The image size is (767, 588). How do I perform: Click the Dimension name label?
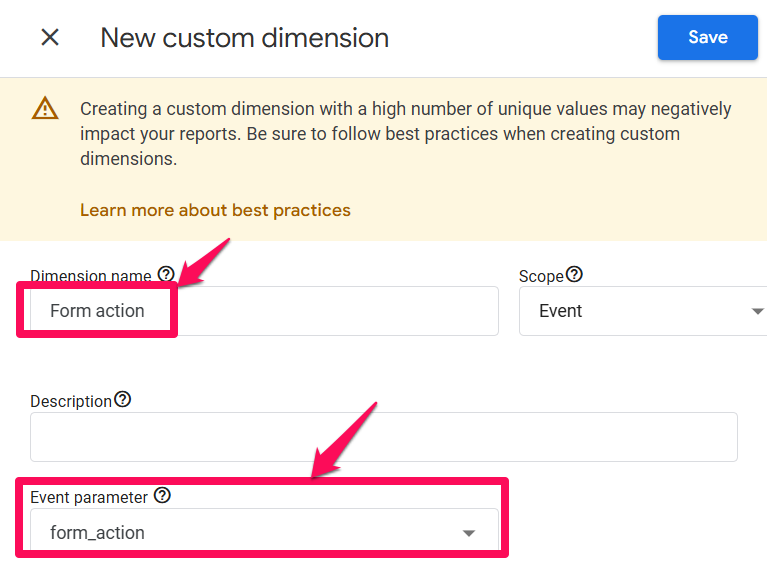point(90,276)
